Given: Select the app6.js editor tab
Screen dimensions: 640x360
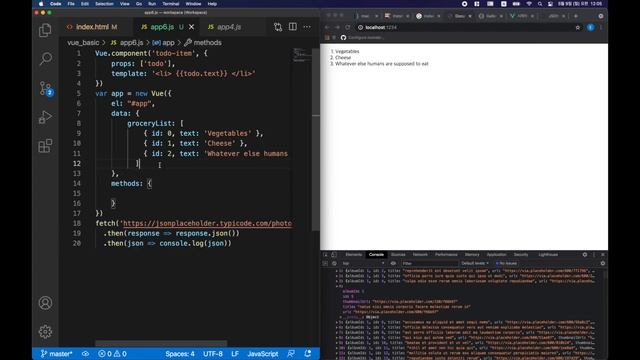Looking at the screenshot, I should (162, 27).
